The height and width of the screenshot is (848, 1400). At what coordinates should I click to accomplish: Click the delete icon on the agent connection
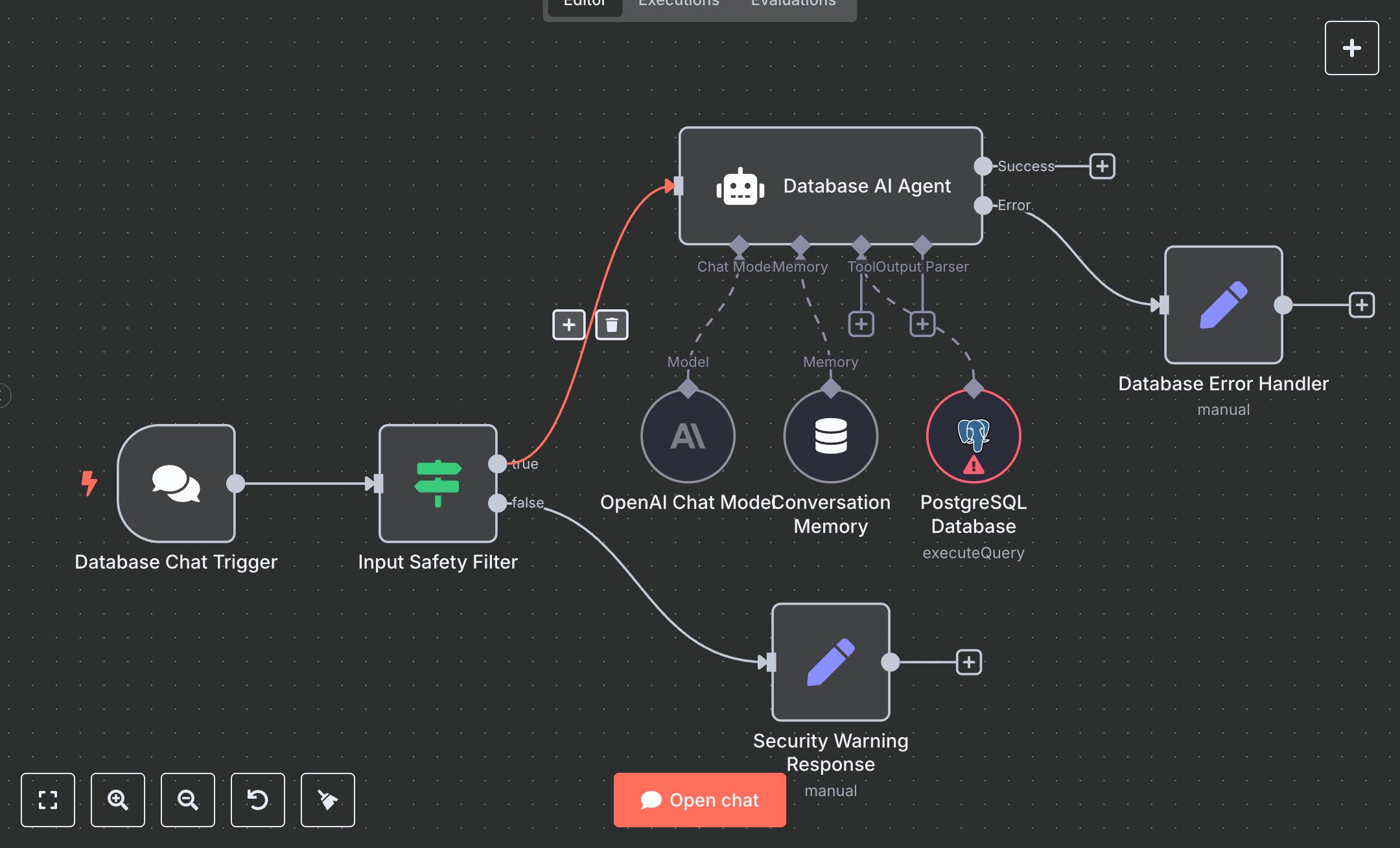click(x=611, y=325)
